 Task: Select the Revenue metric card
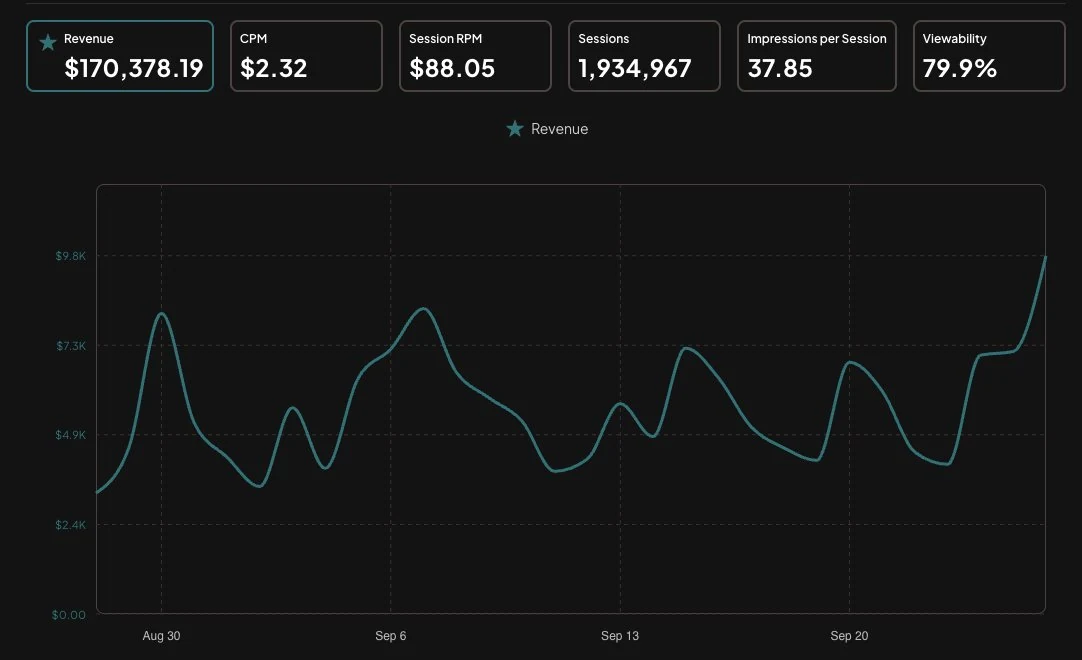tap(120, 56)
